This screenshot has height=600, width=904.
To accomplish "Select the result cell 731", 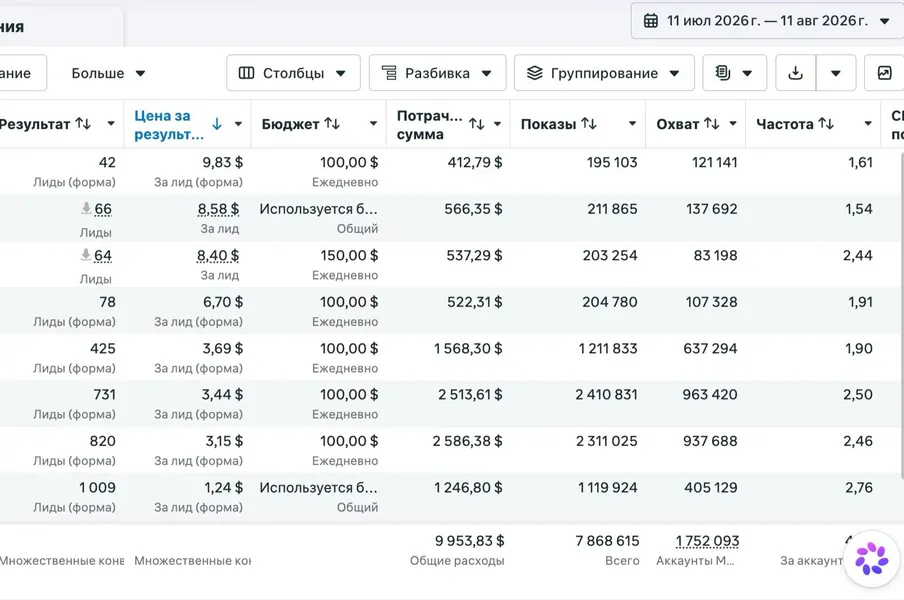I will [104, 395].
